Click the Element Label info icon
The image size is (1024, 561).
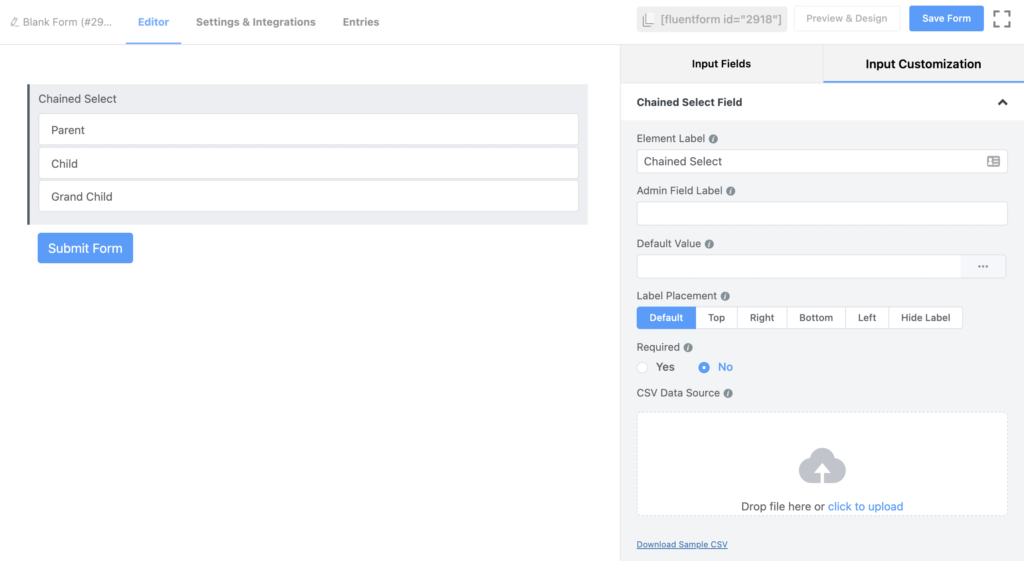(x=713, y=139)
